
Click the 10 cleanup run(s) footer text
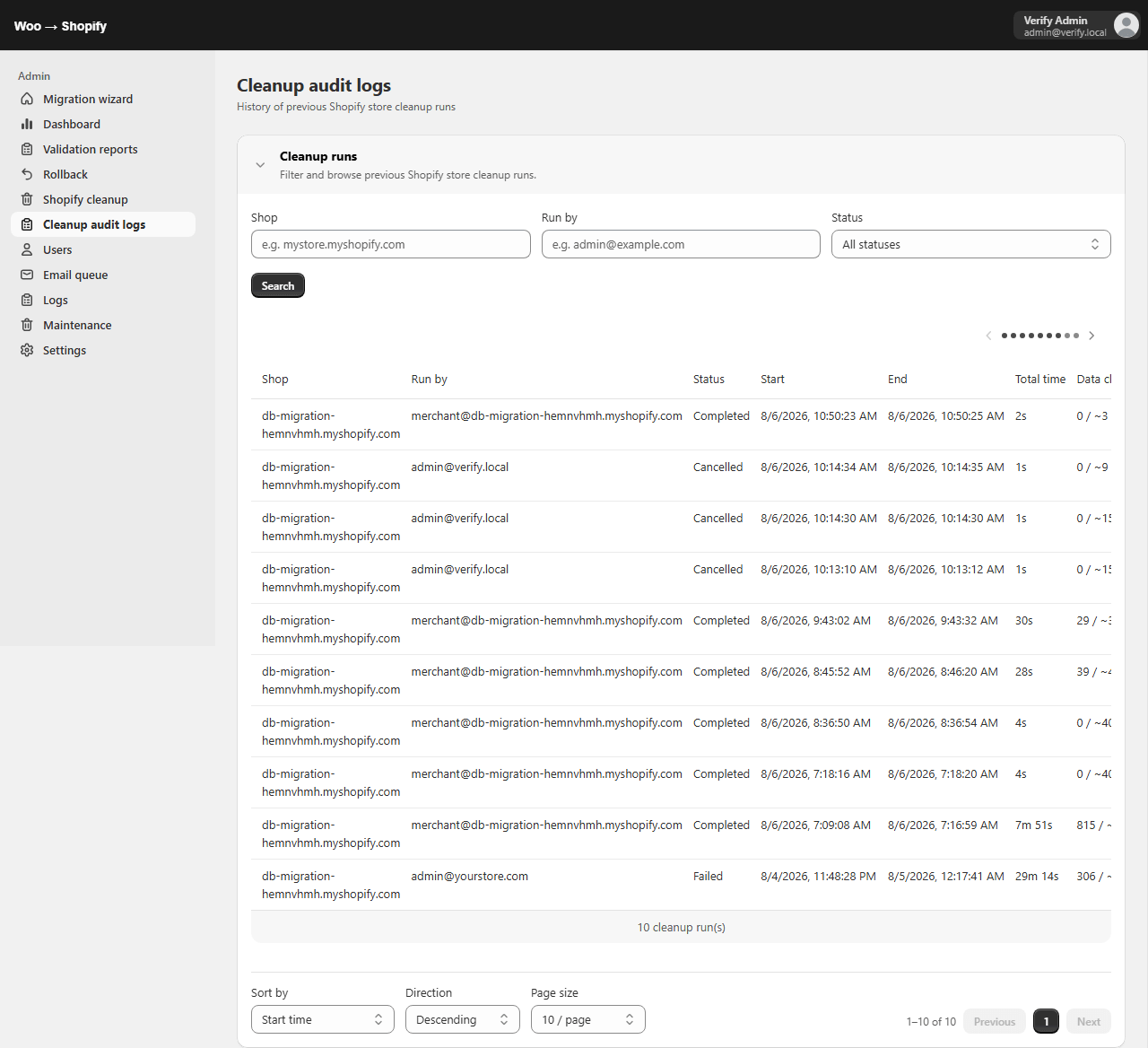pos(682,928)
